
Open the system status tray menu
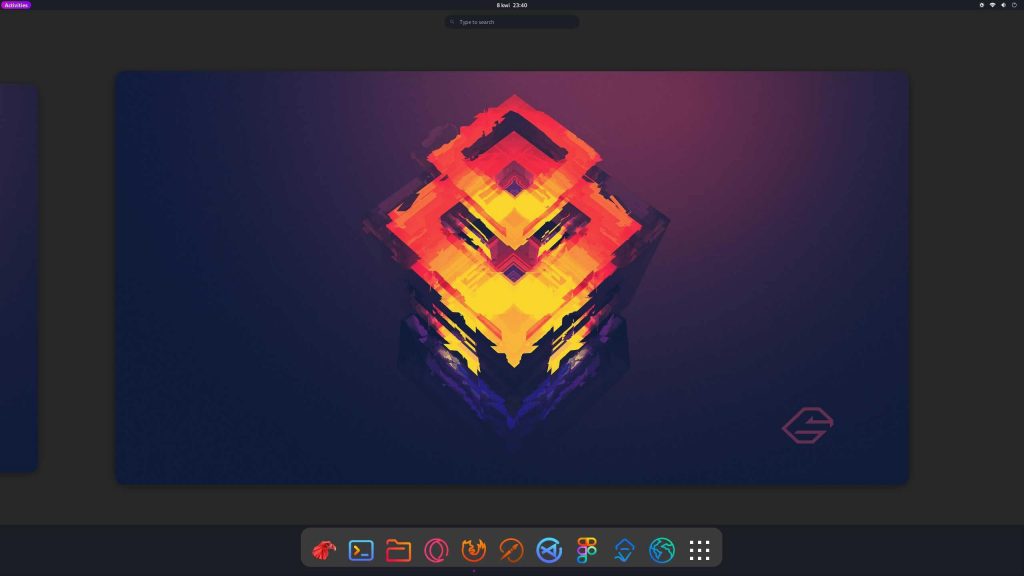pos(999,4)
